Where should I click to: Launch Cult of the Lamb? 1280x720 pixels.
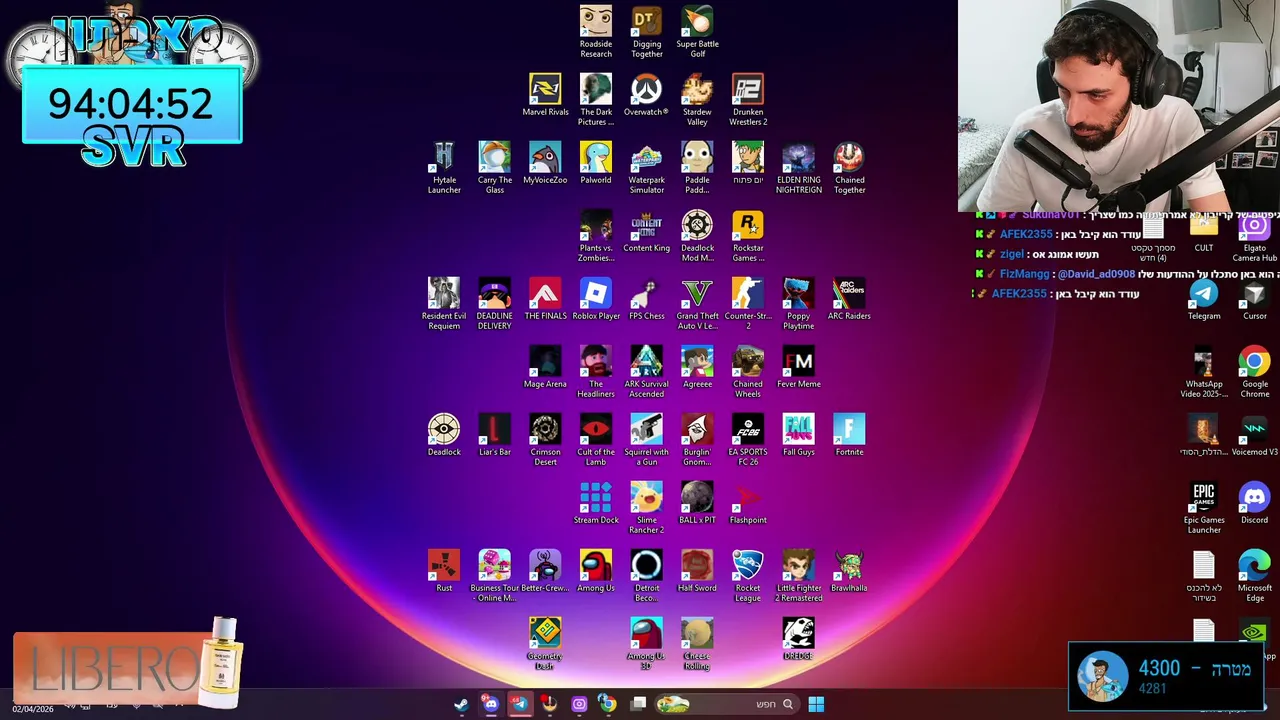(596, 439)
